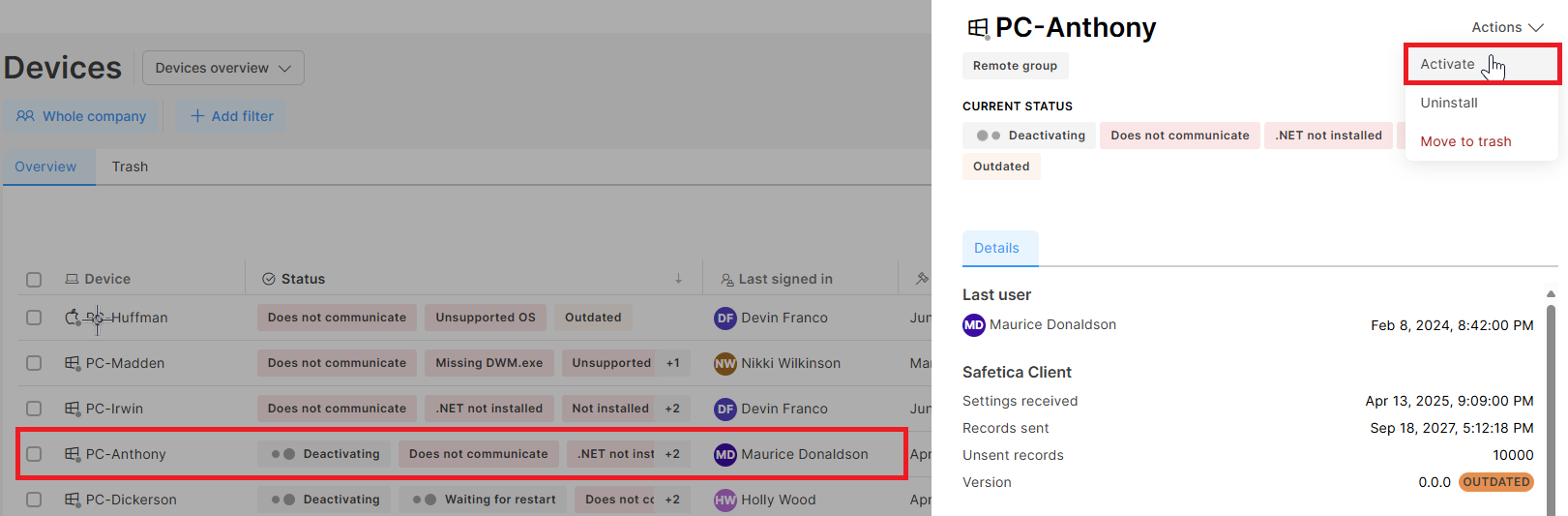Click the sort arrow in Status column

678,279
